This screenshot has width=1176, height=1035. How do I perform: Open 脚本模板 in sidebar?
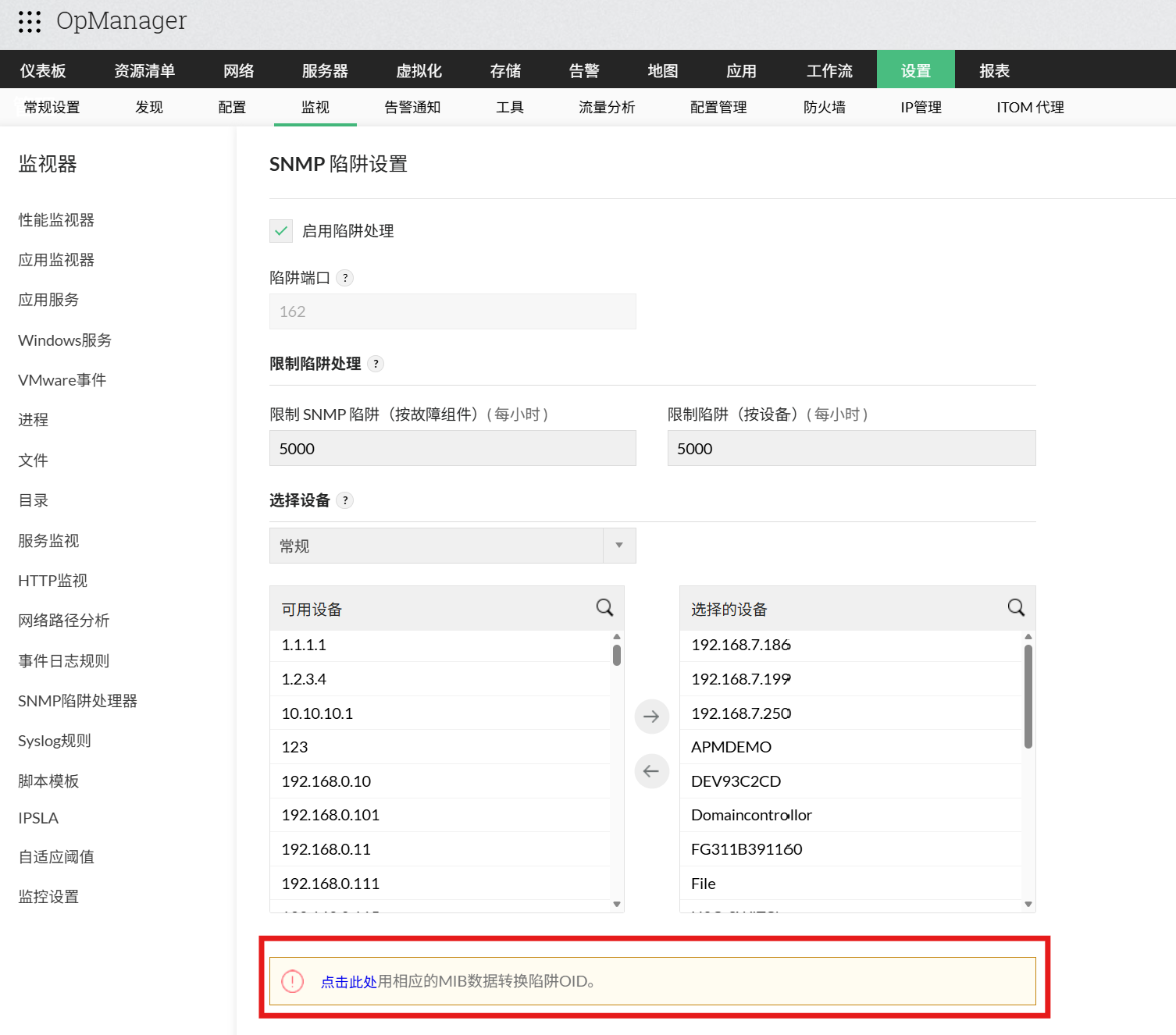point(48,781)
